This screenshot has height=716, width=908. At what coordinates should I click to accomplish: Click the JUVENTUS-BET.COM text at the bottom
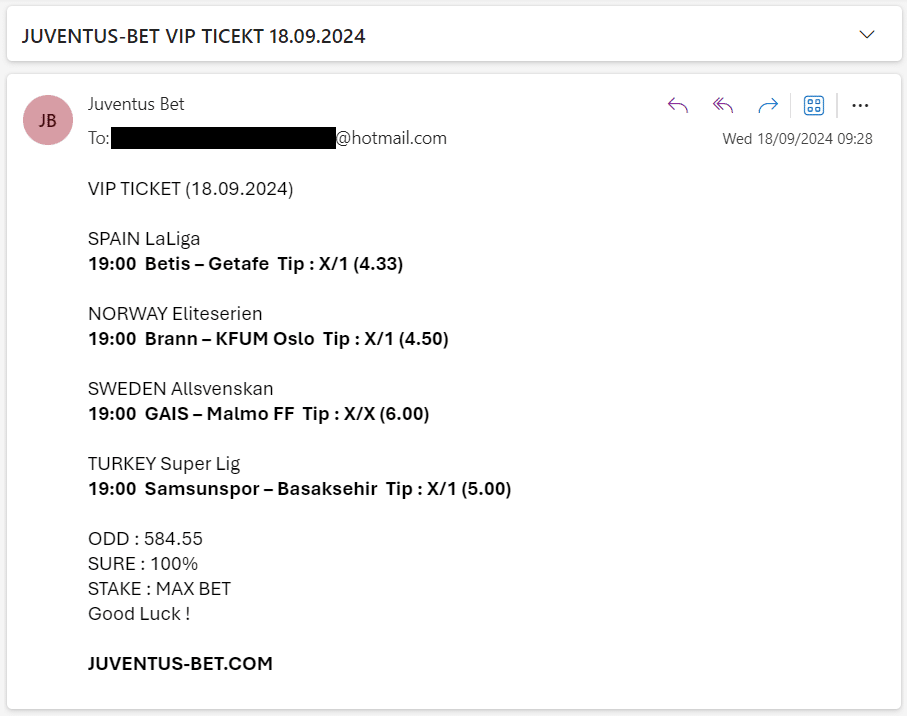180,664
